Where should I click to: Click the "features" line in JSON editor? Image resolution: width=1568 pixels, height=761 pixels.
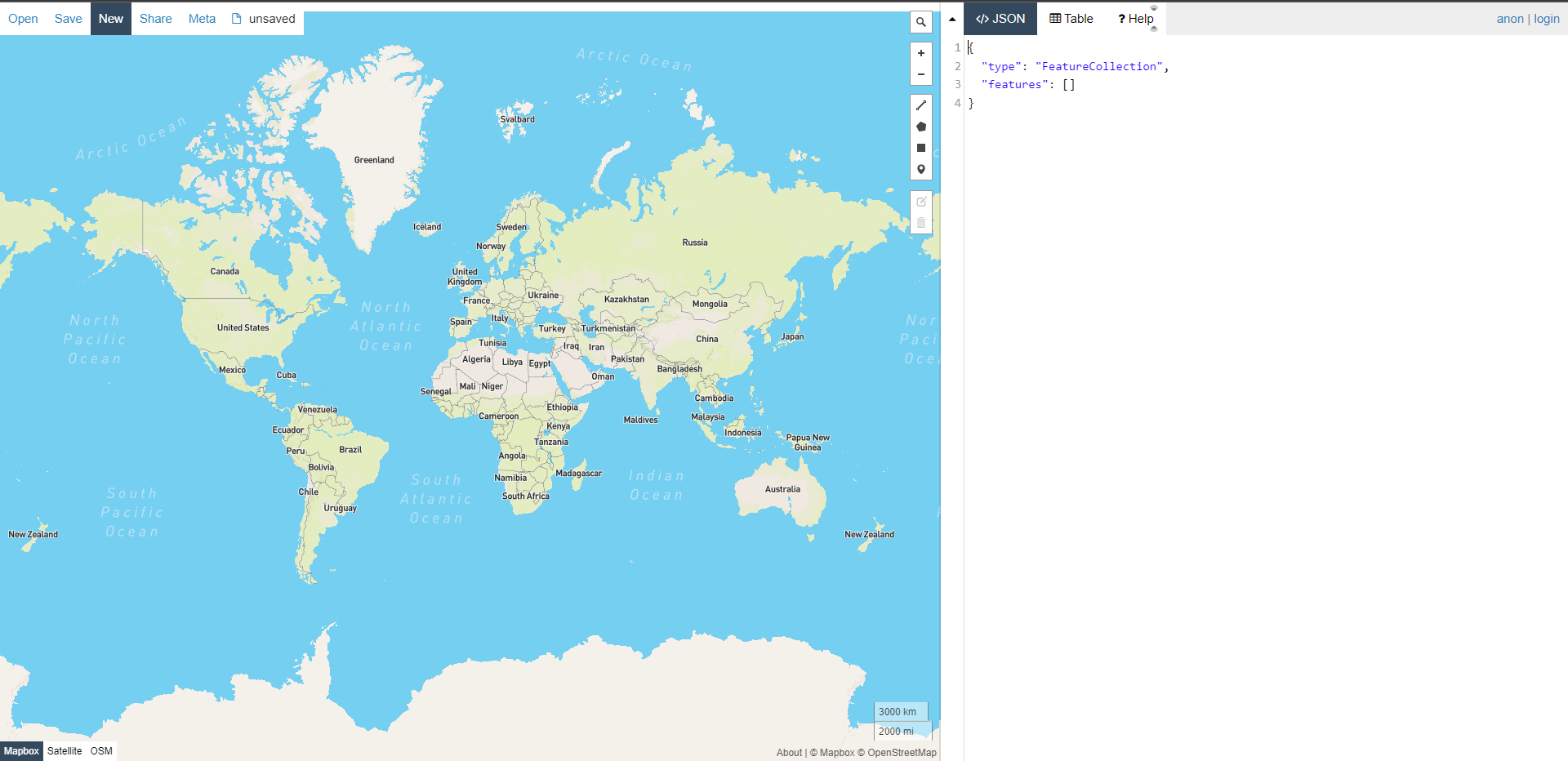[x=1028, y=84]
